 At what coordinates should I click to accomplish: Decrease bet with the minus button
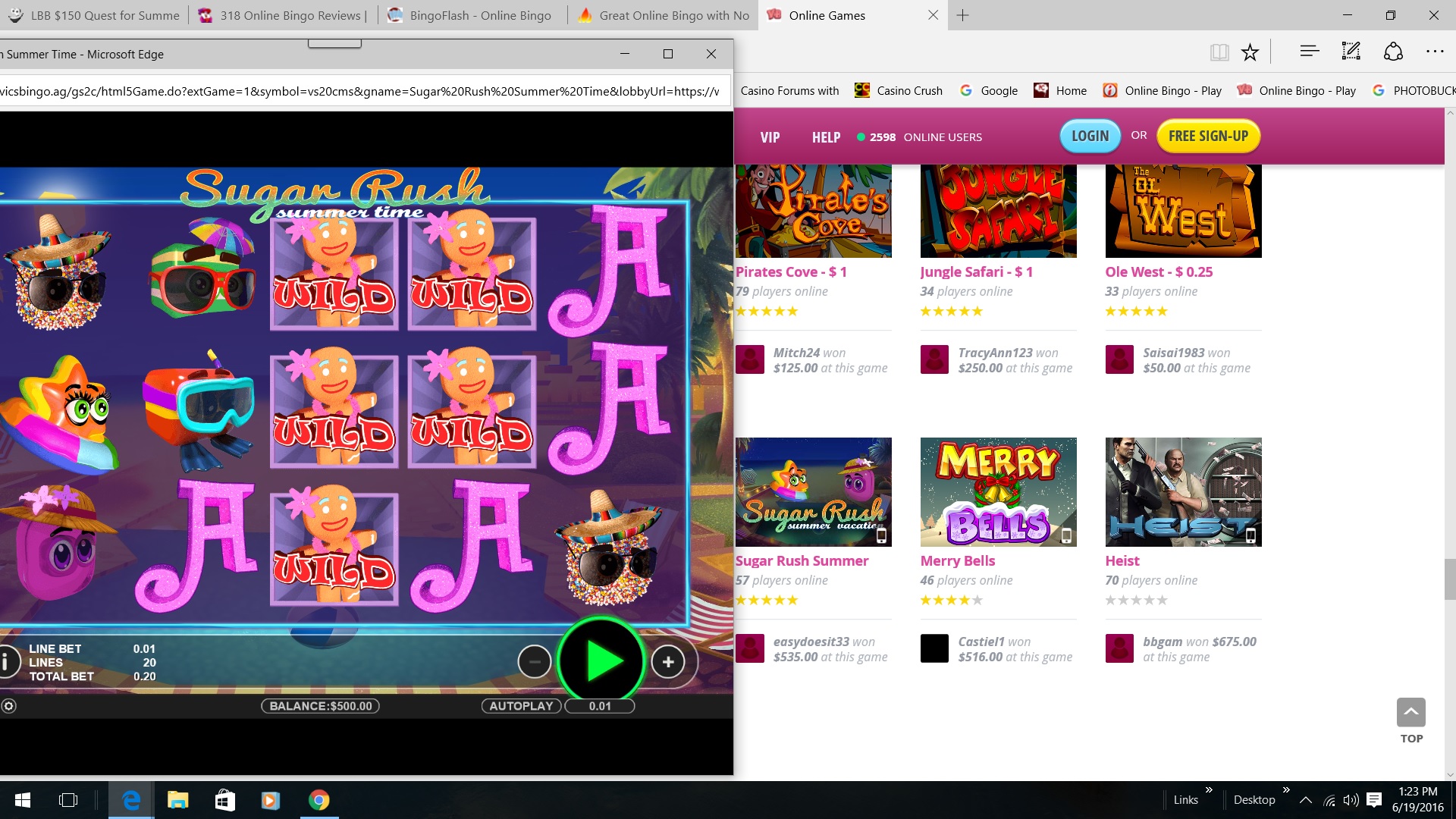[x=535, y=662]
